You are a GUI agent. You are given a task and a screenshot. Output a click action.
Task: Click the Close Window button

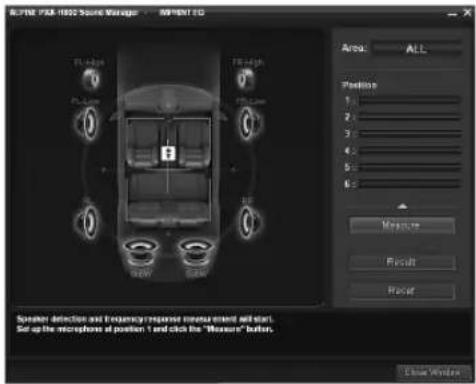click(433, 372)
